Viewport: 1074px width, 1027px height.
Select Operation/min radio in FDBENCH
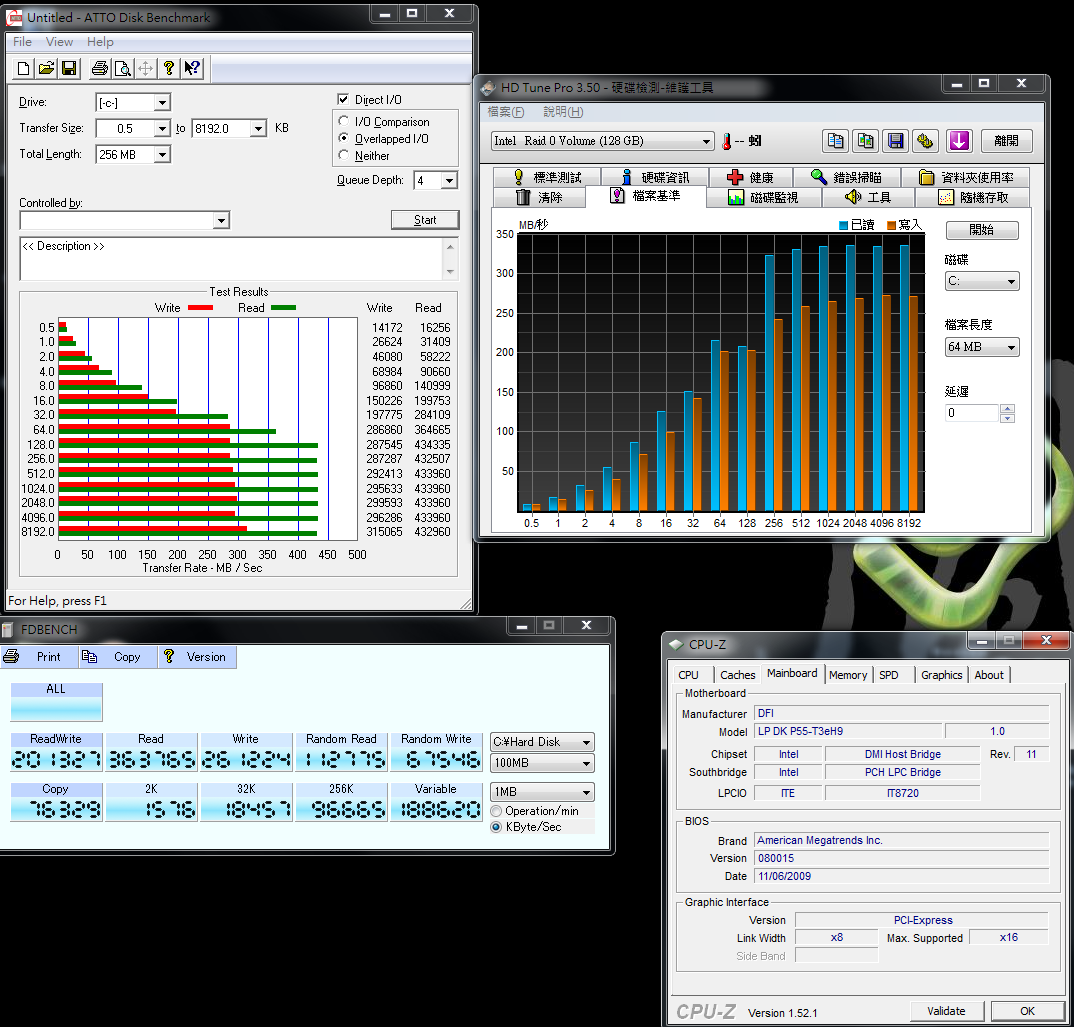coord(496,811)
